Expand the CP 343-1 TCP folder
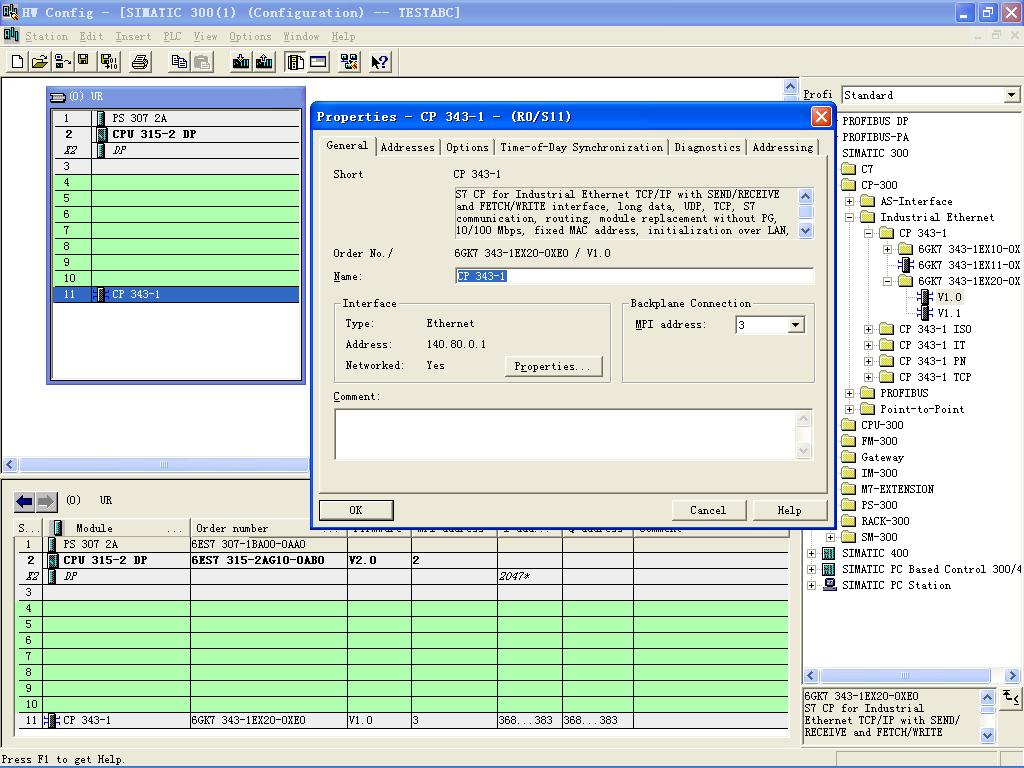The width and height of the screenshot is (1024, 768). click(x=868, y=377)
